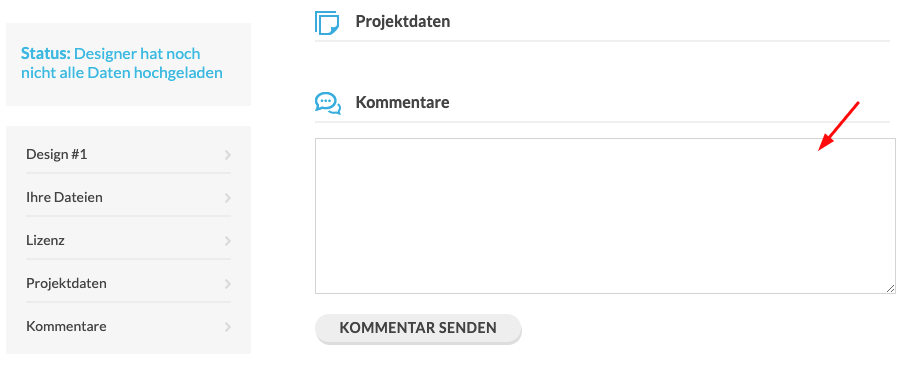Click the Kommentare section heading
Screen dimensions: 920x368
tap(402, 102)
